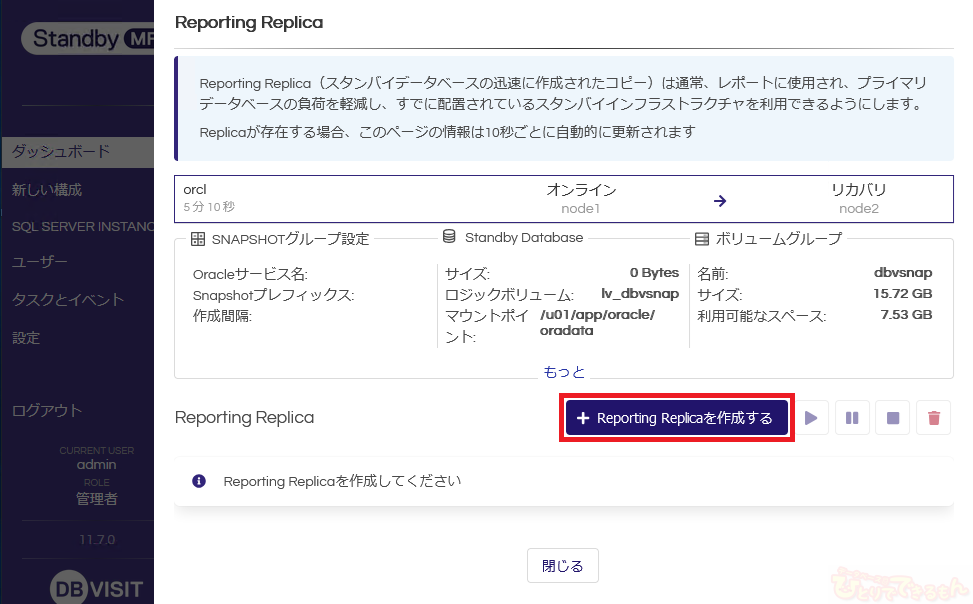
Task: Click the 15.72 GB size value
Action: [903, 294]
